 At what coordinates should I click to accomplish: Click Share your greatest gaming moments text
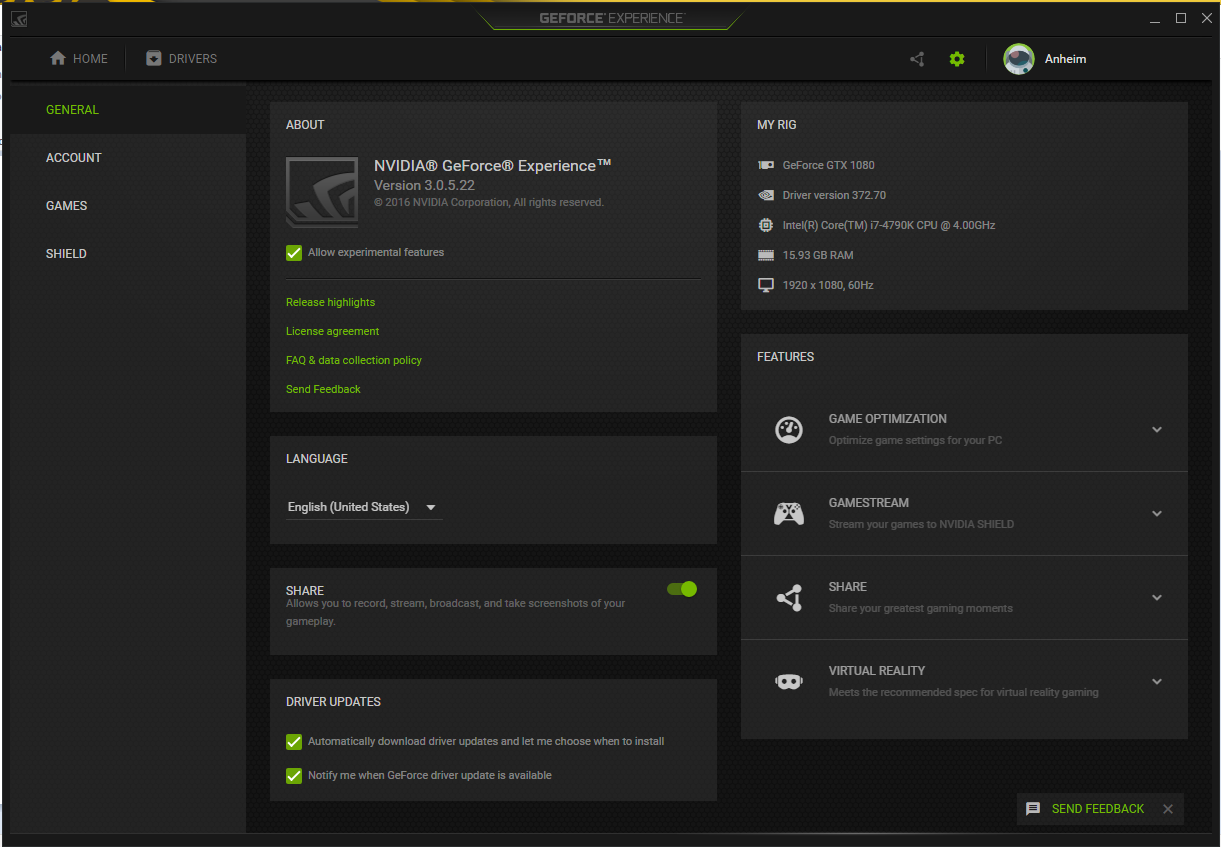point(921,608)
